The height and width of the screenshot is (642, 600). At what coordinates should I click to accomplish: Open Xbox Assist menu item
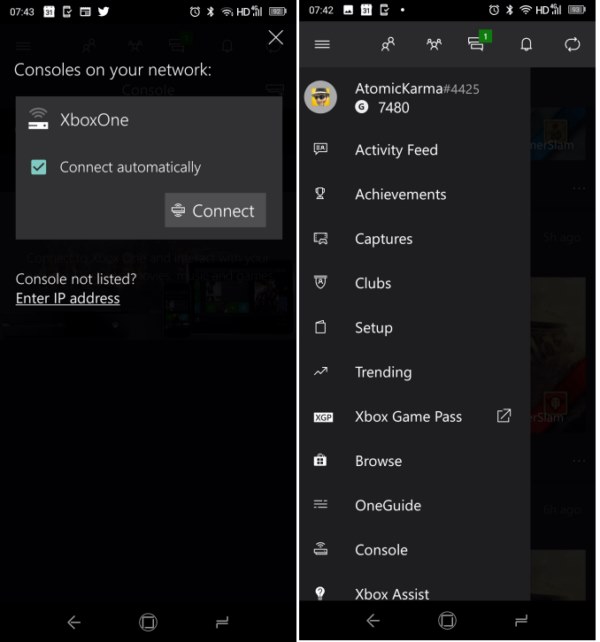[x=414, y=593]
